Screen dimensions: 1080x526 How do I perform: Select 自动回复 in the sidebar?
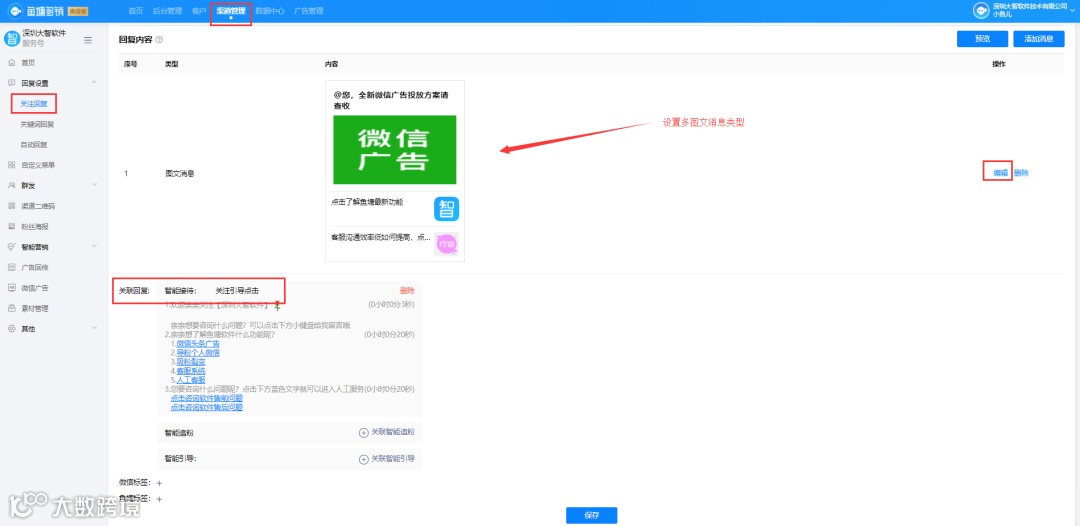point(34,145)
